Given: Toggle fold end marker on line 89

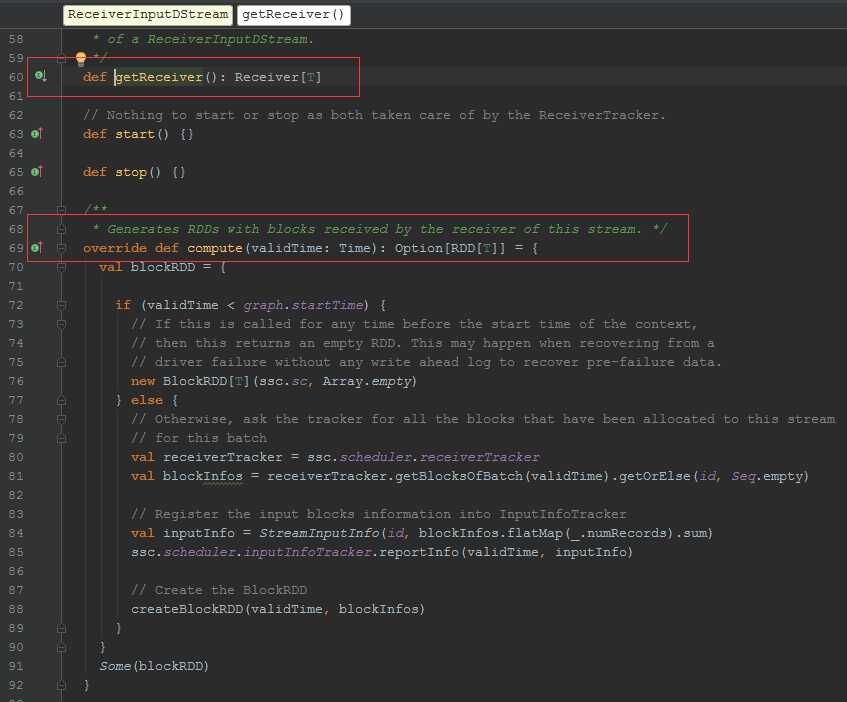Looking at the screenshot, I should (x=61, y=628).
